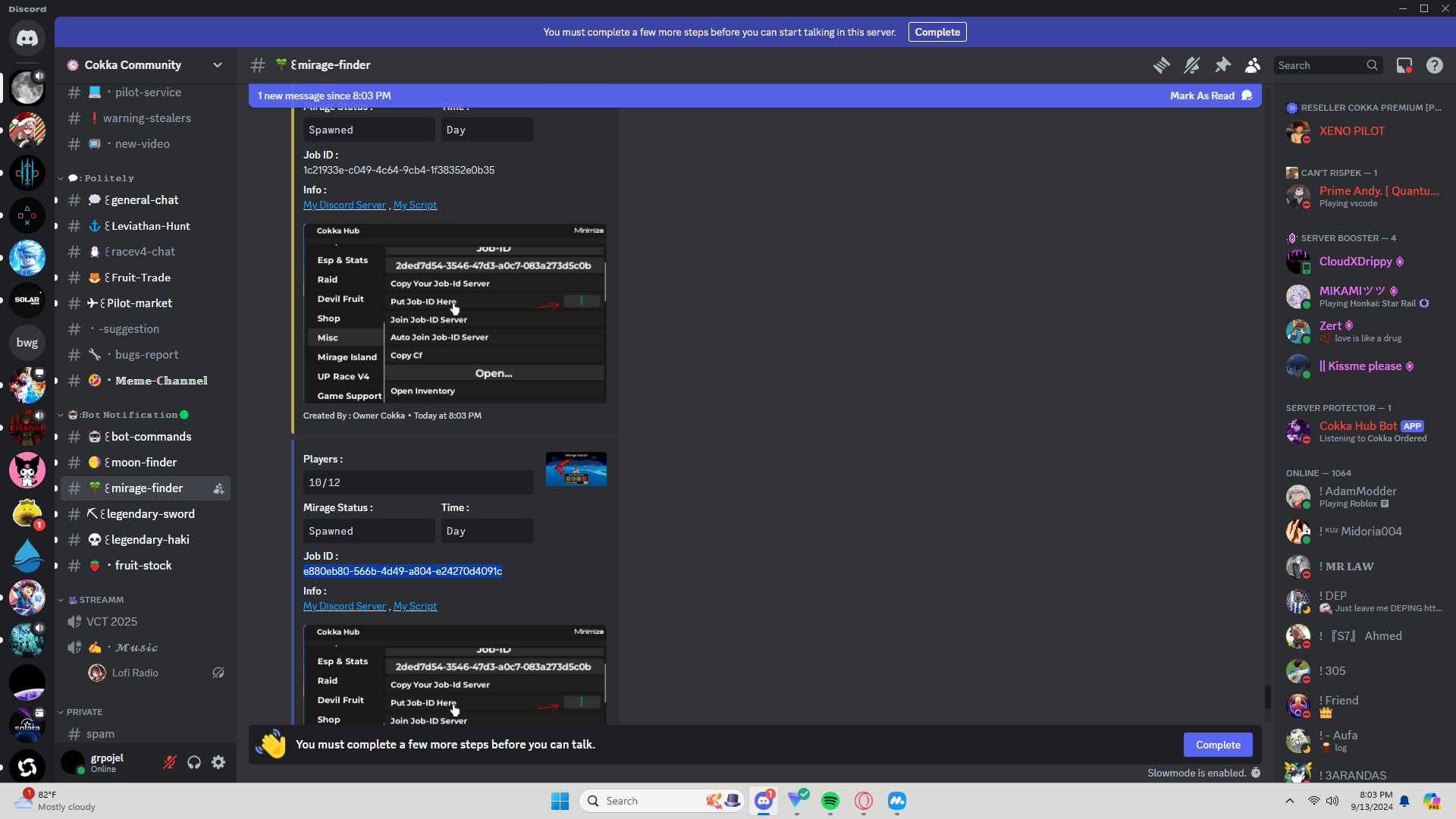
Task: Mark channel messages as read
Action: click(1210, 96)
